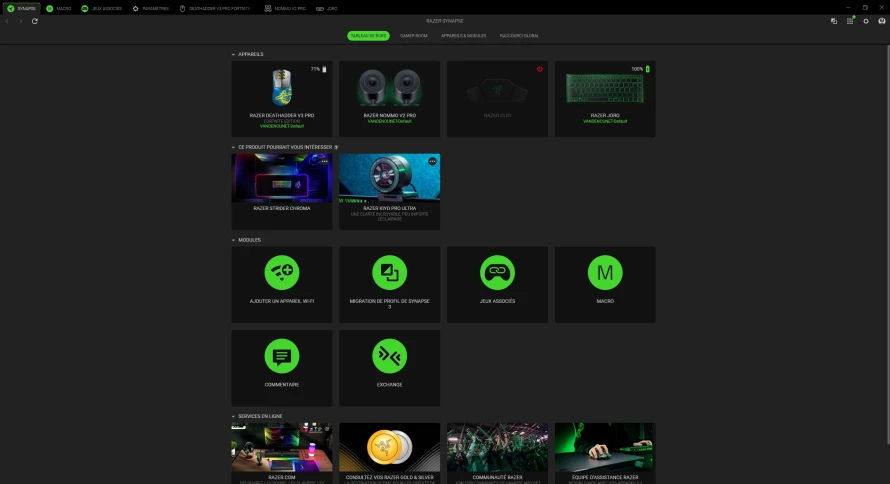Select the Gamer Room tab
This screenshot has height=484, width=890.
point(414,36)
